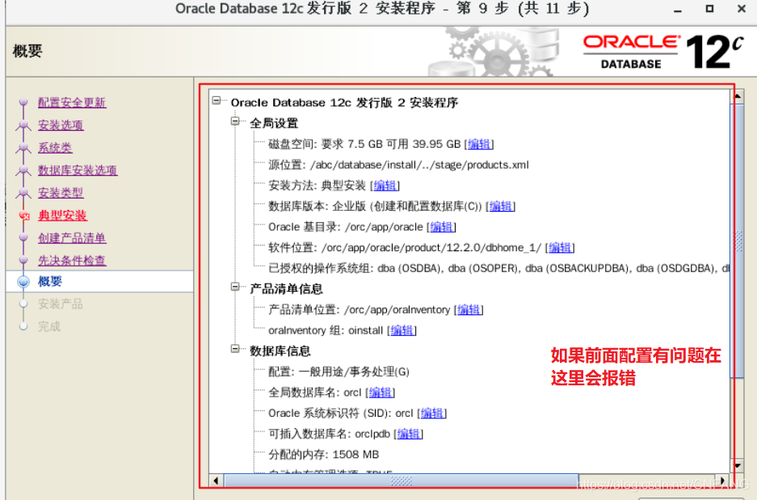Click the 概要 current step bullet icon
Viewport: 757px width, 500px height.
pos(23,281)
